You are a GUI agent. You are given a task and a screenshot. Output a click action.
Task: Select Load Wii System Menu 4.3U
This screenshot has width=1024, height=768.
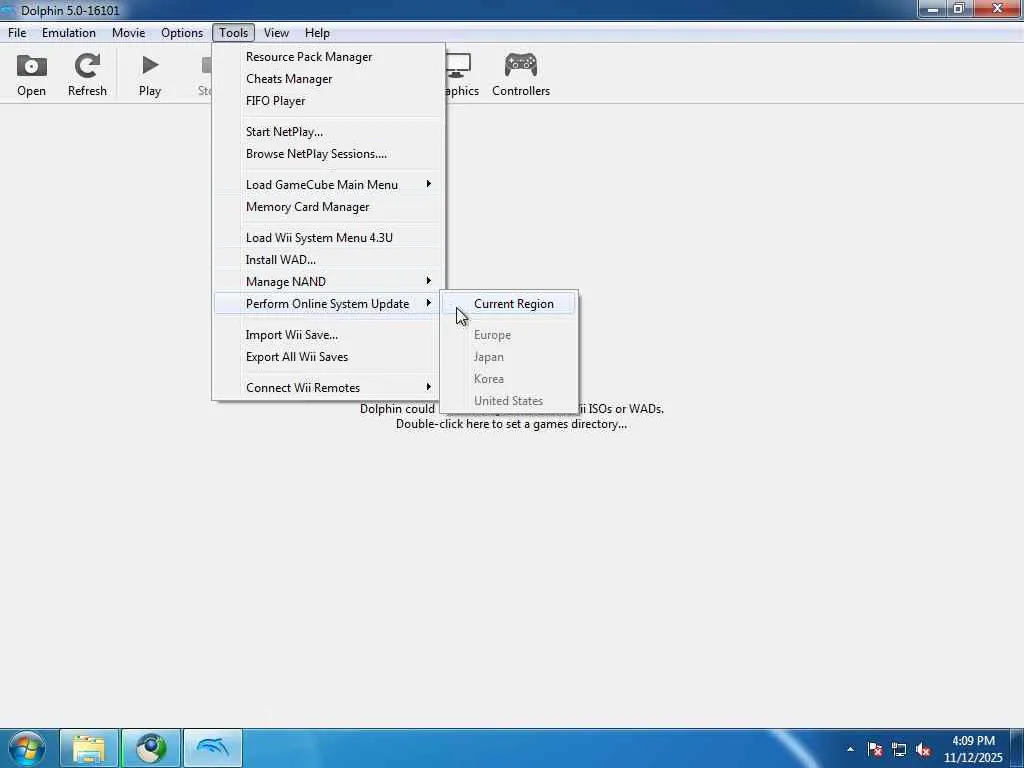point(328,238)
